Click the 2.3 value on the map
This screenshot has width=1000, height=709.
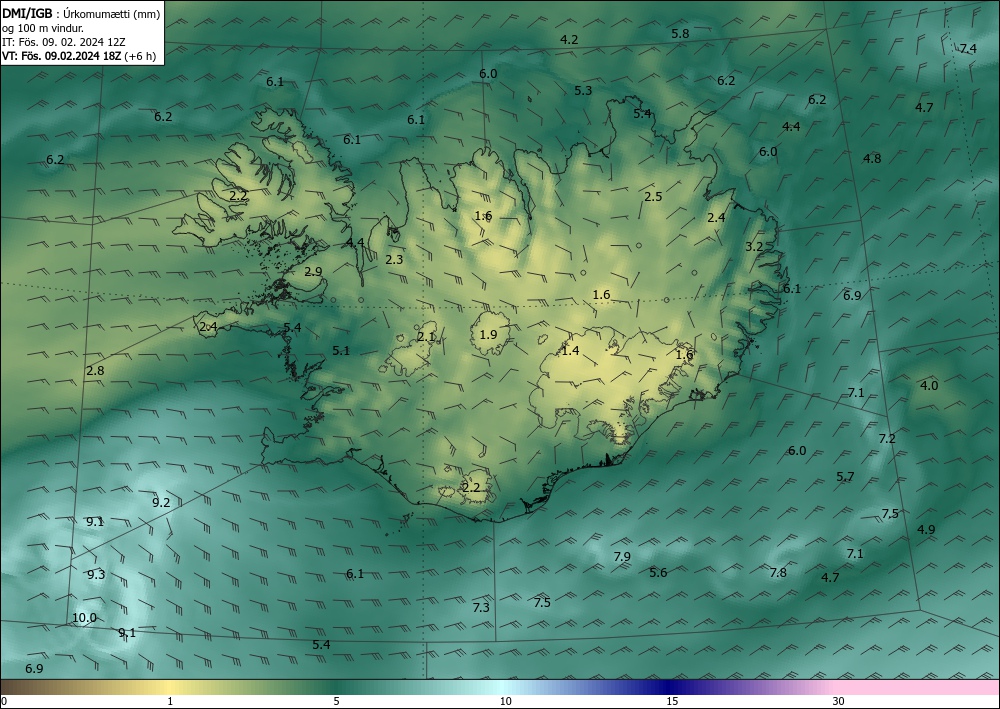point(394,259)
